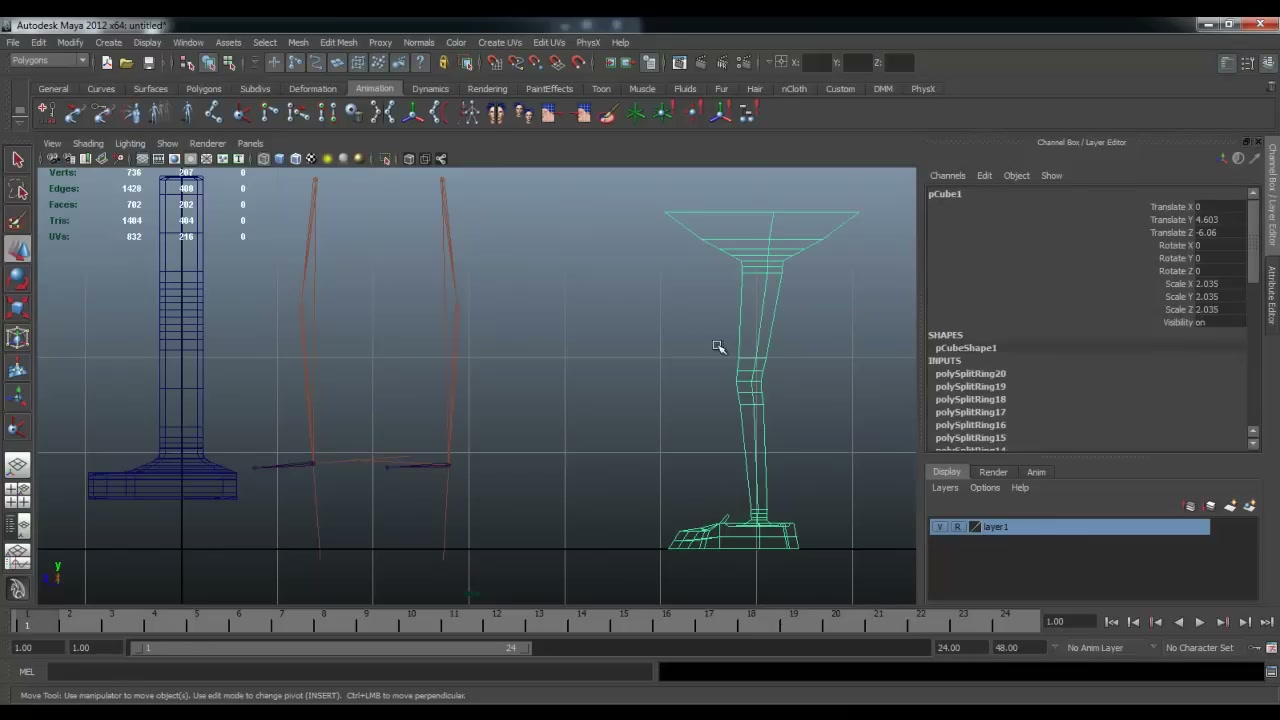Image resolution: width=1280 pixels, height=720 pixels.
Task: Open the No Character Set dropdown
Action: pyautogui.click(x=1206, y=648)
